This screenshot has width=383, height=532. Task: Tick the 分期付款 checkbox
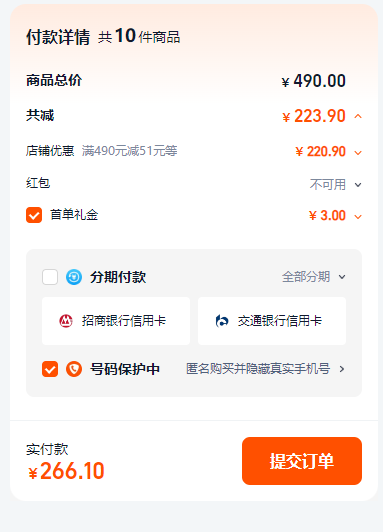50,277
